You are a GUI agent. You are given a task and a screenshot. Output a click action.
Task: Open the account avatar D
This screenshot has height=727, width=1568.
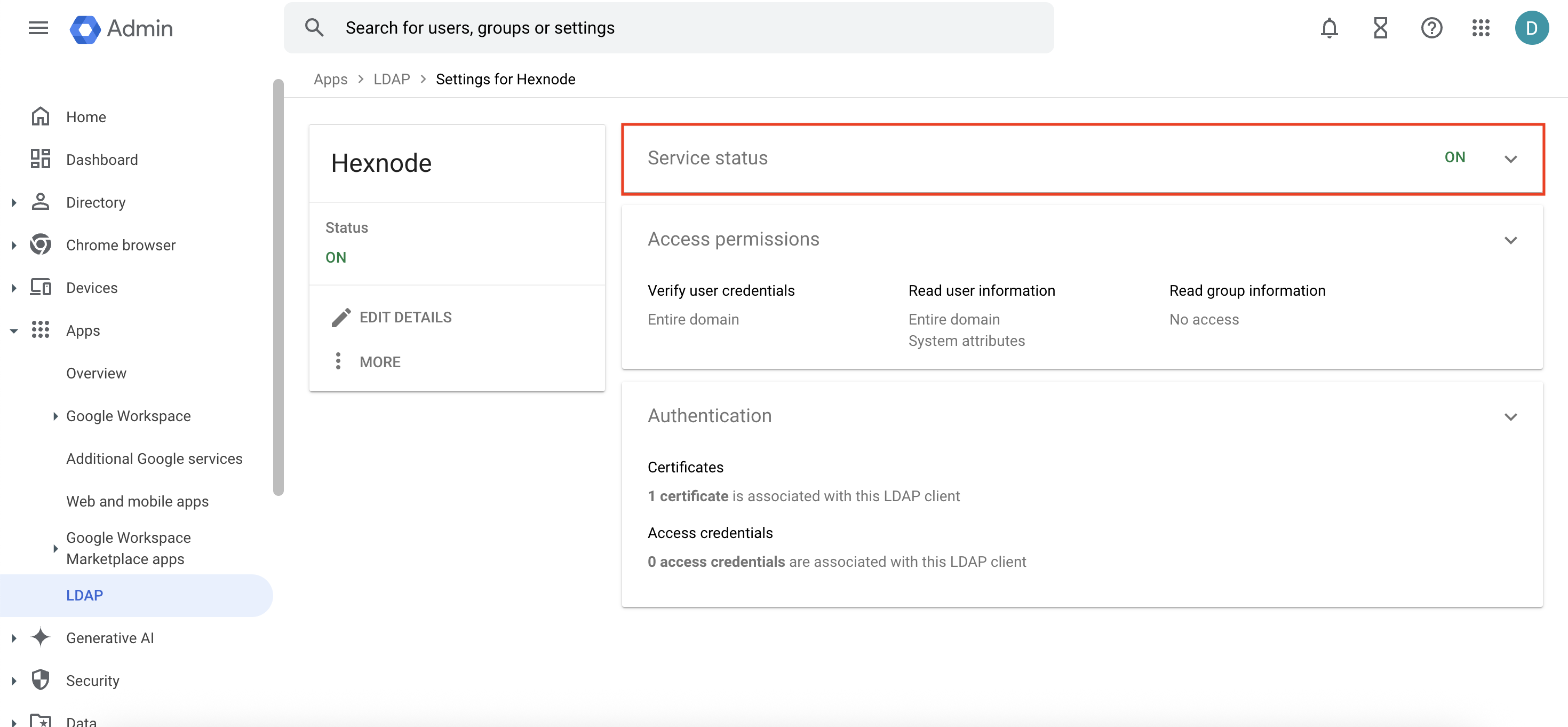[1532, 28]
